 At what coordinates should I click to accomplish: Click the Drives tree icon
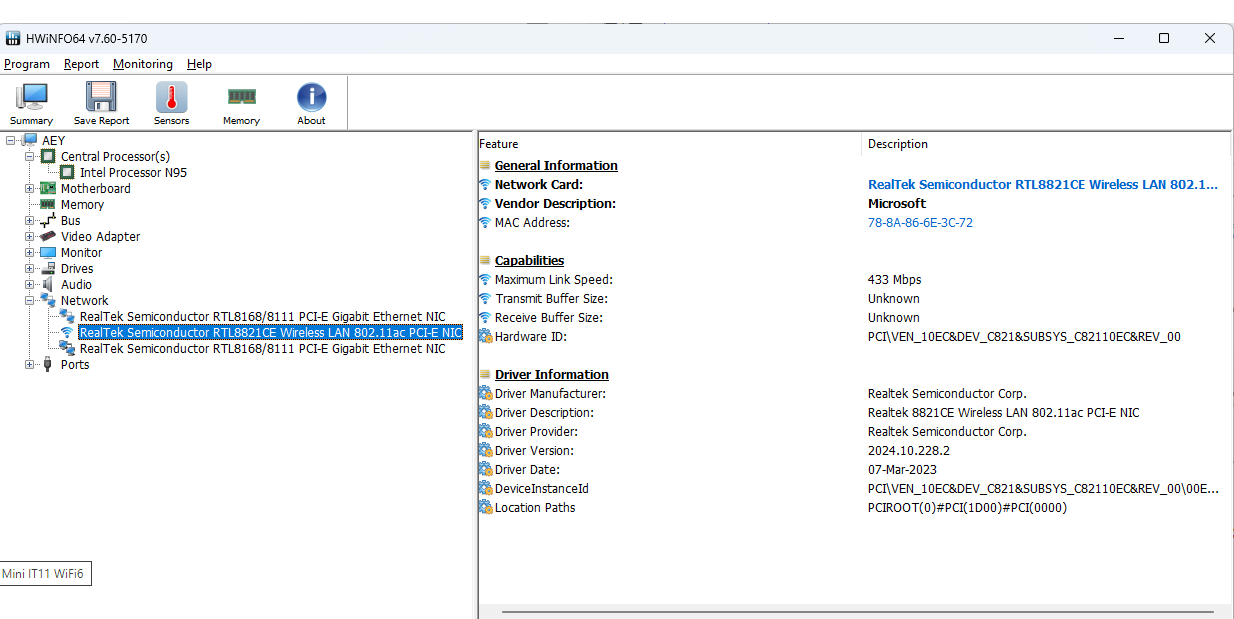48,268
